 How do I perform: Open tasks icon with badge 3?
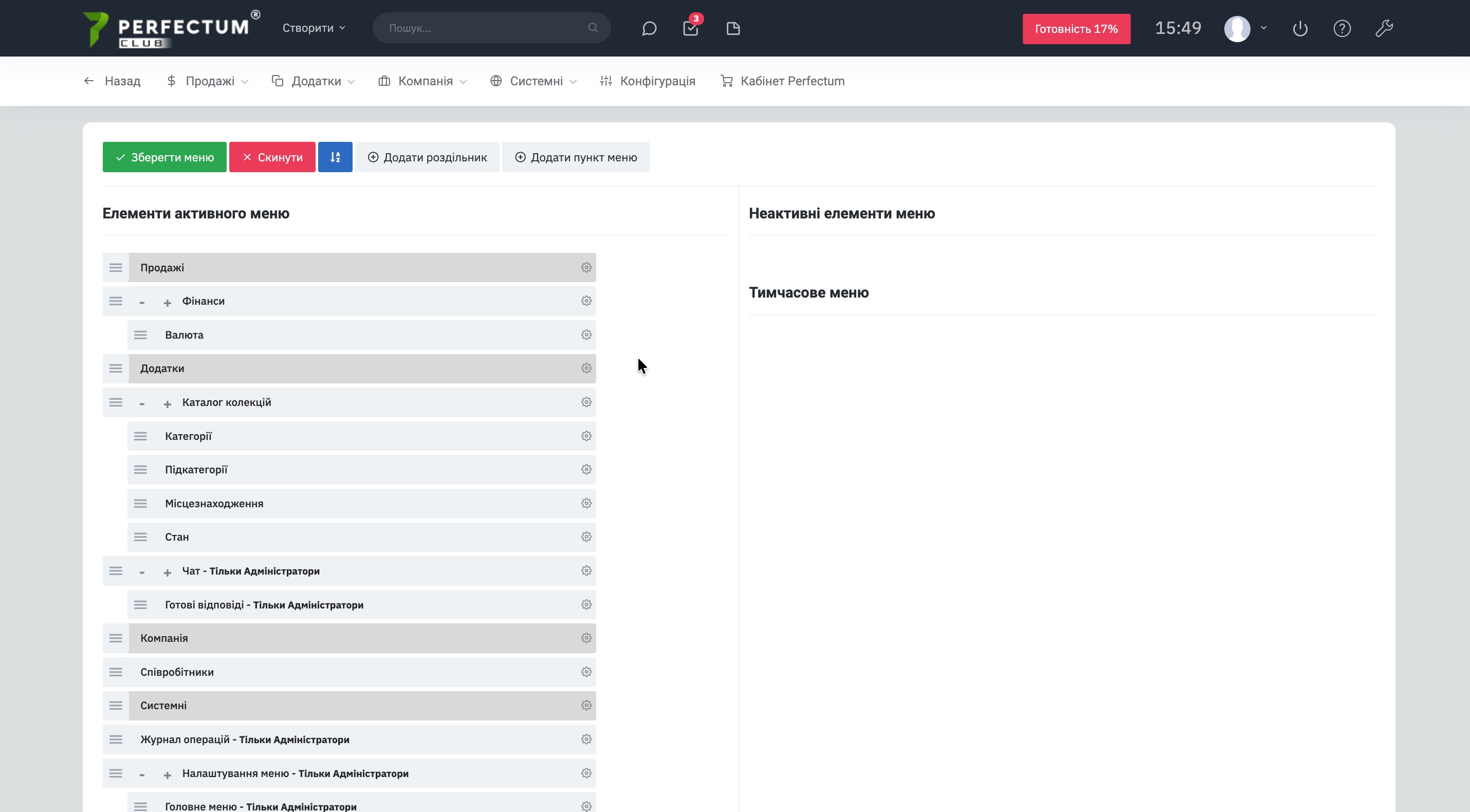(690, 29)
